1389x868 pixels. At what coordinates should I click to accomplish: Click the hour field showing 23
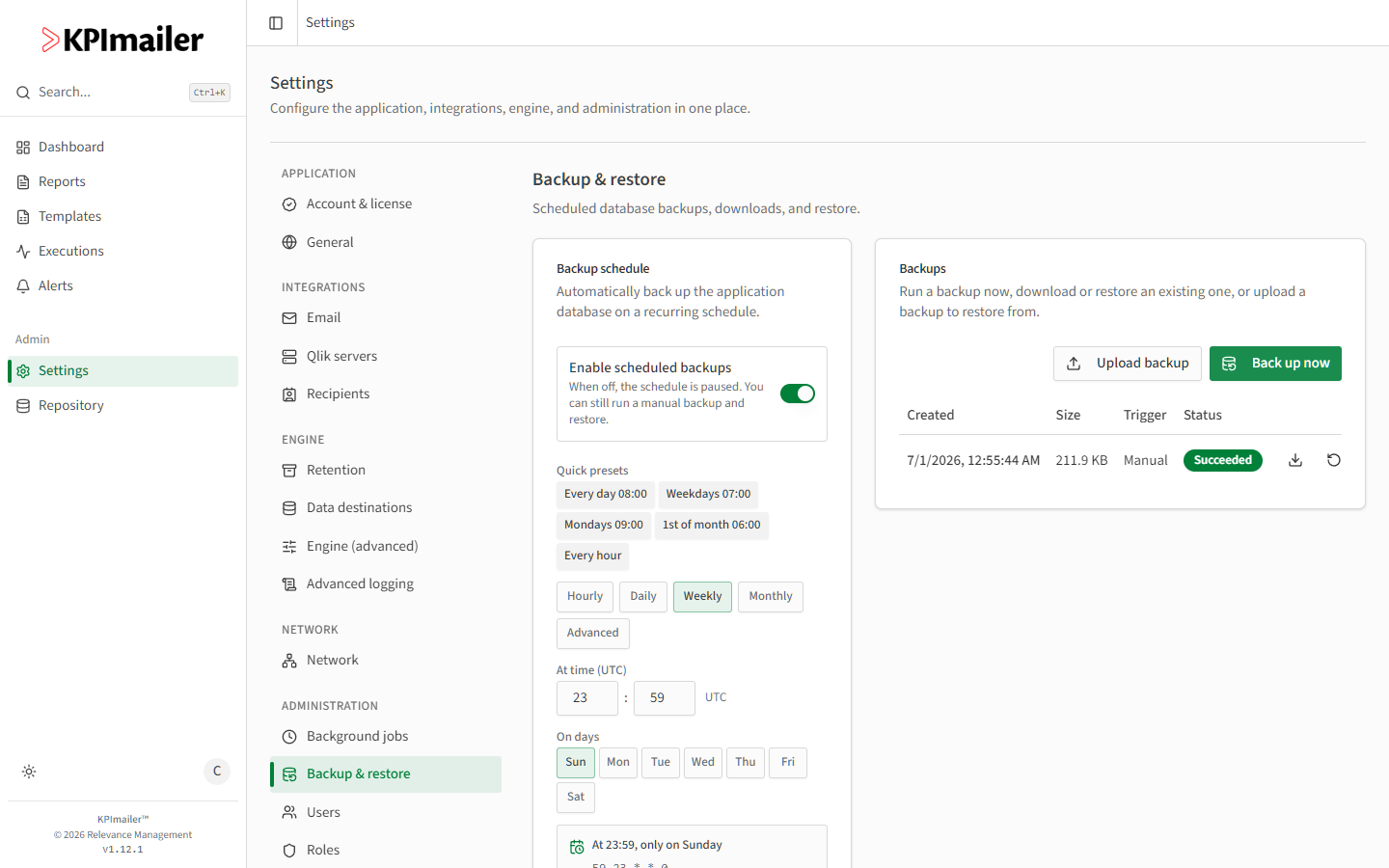point(587,698)
